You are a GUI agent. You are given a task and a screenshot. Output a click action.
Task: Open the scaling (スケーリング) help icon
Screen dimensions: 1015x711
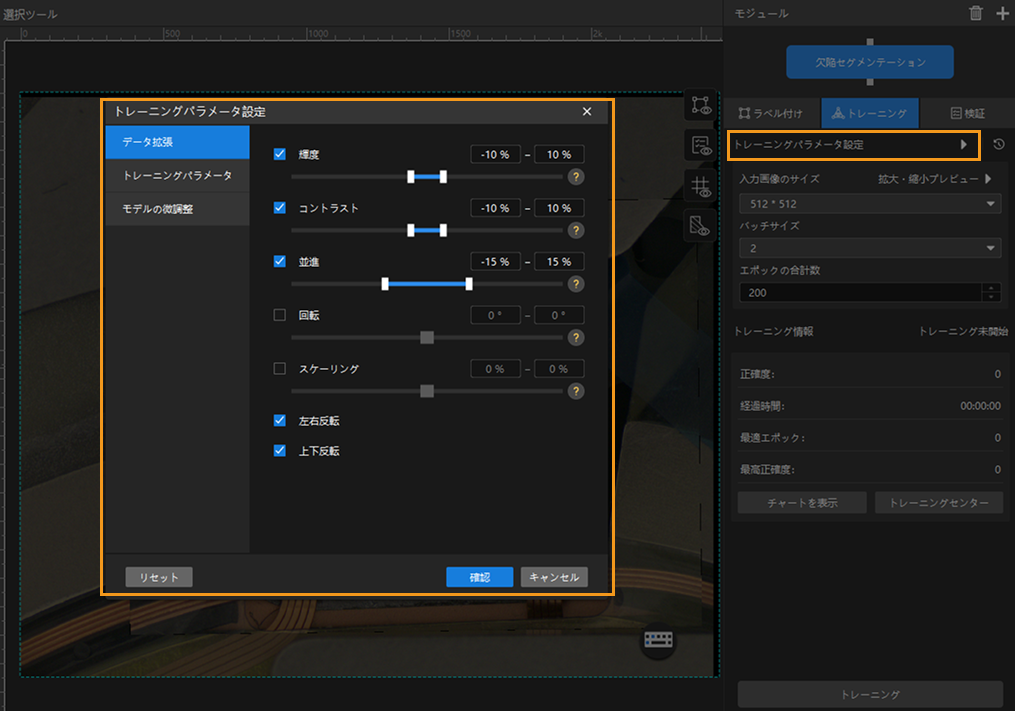575,391
